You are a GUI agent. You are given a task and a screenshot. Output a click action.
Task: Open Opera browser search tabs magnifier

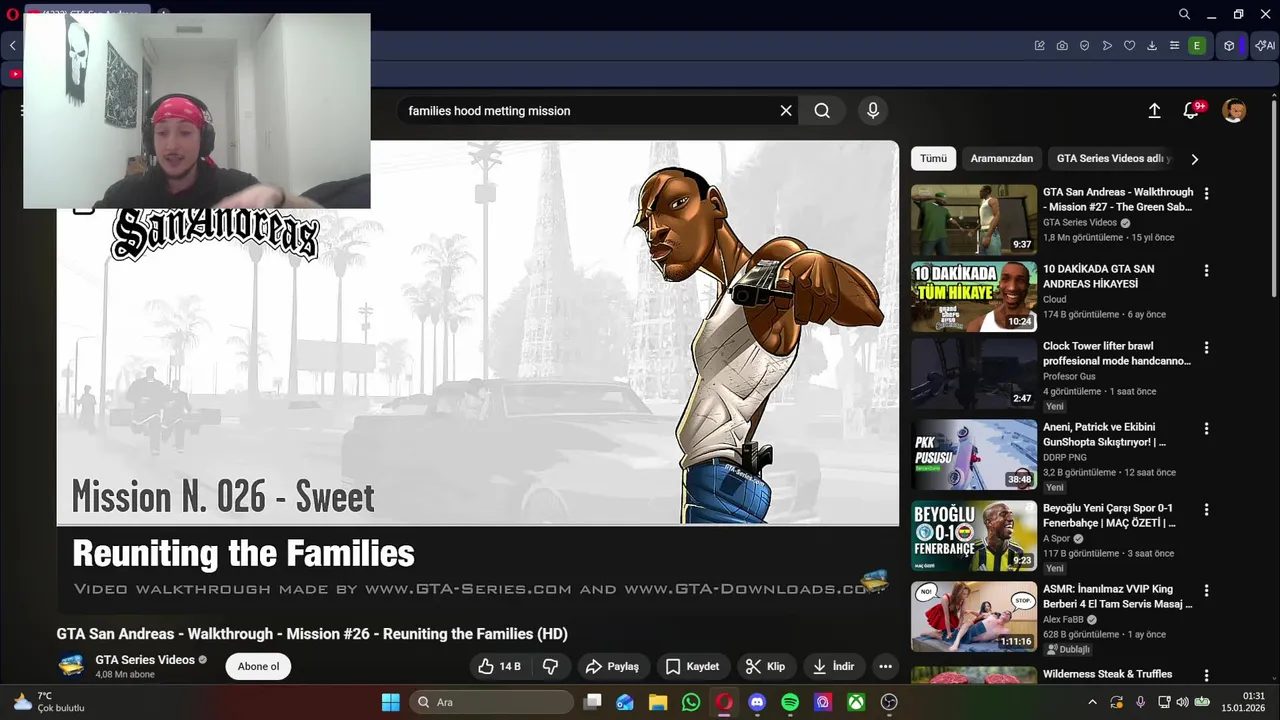(x=1184, y=14)
